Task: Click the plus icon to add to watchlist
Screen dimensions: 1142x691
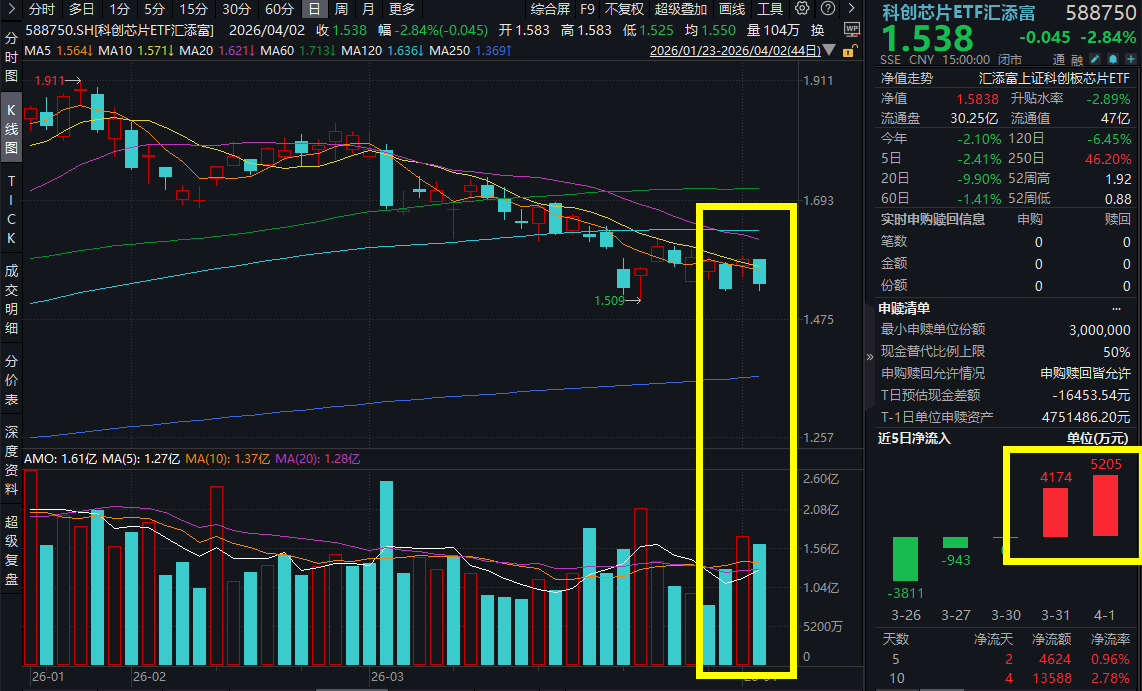Action: coord(1130,59)
